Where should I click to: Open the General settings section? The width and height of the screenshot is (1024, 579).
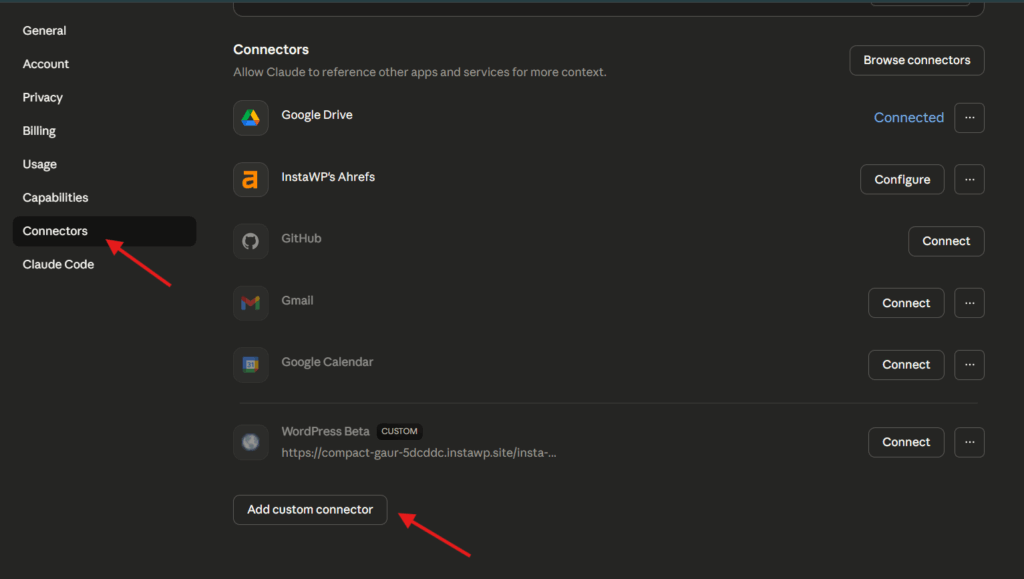click(44, 31)
